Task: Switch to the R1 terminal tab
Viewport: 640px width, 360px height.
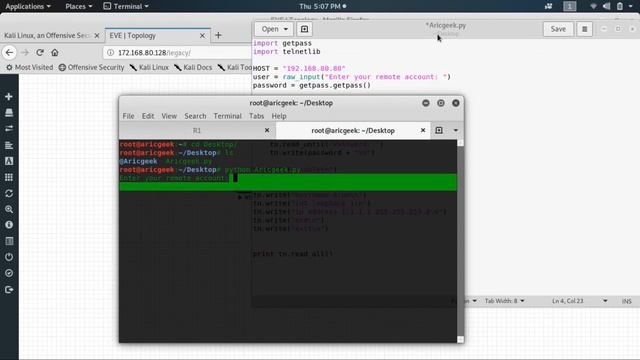Action: [x=197, y=130]
